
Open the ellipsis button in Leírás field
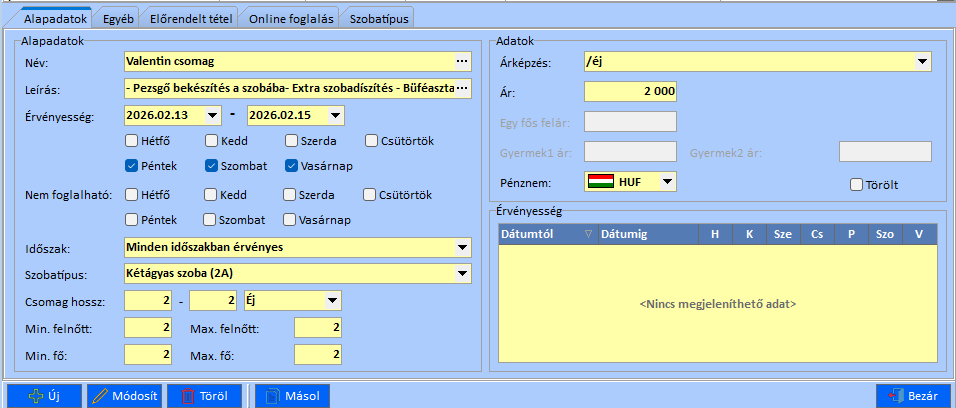tap(461, 89)
